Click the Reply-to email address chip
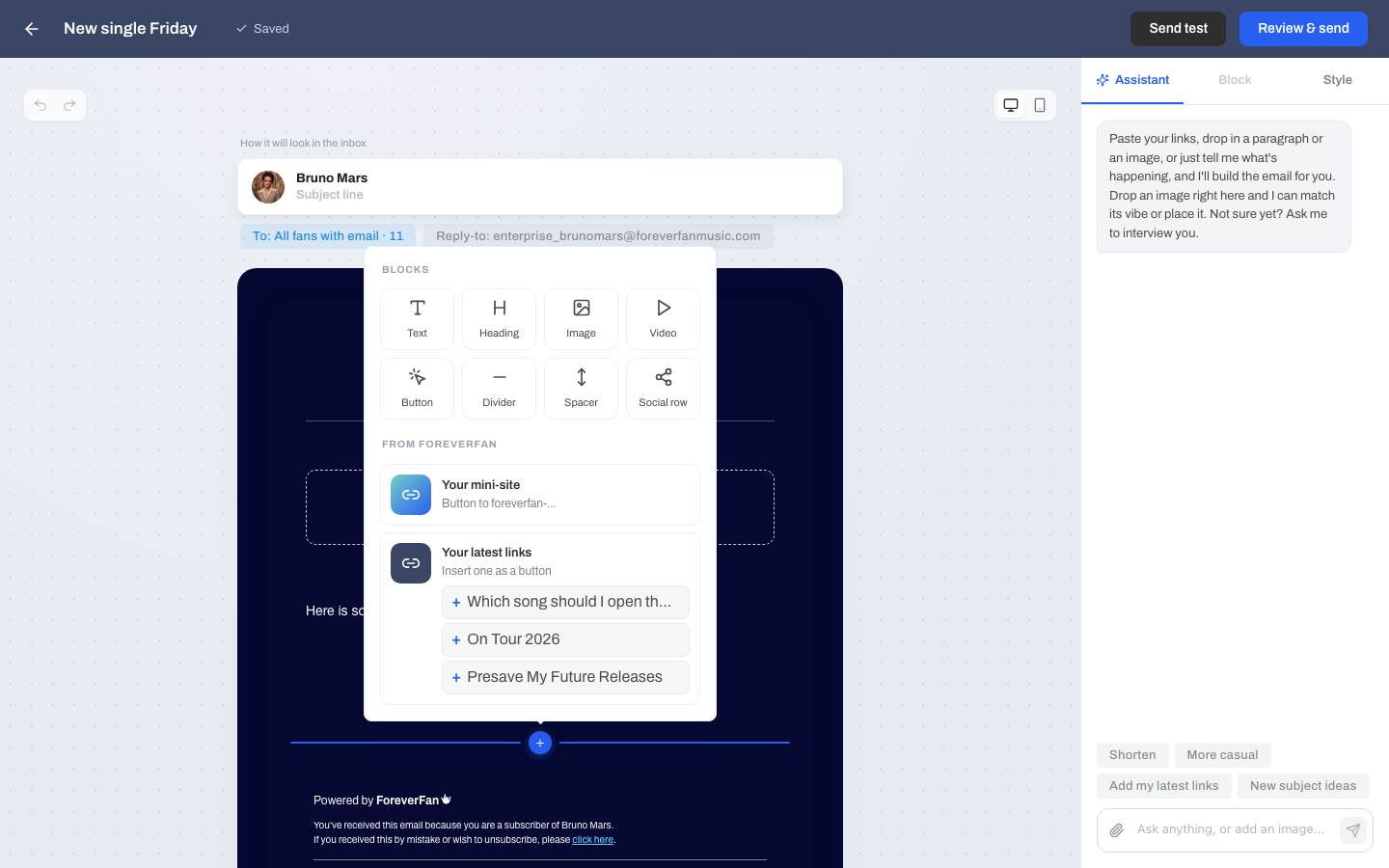This screenshot has width=1389, height=868. tap(598, 236)
